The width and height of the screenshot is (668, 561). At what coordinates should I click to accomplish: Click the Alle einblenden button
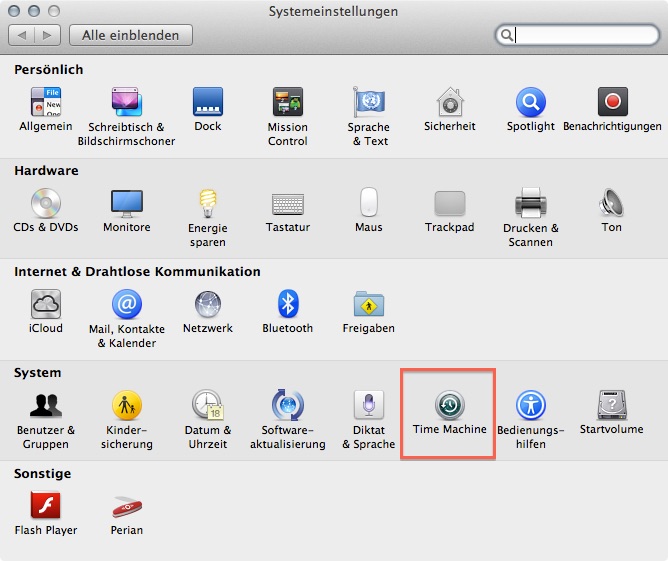[x=130, y=35]
